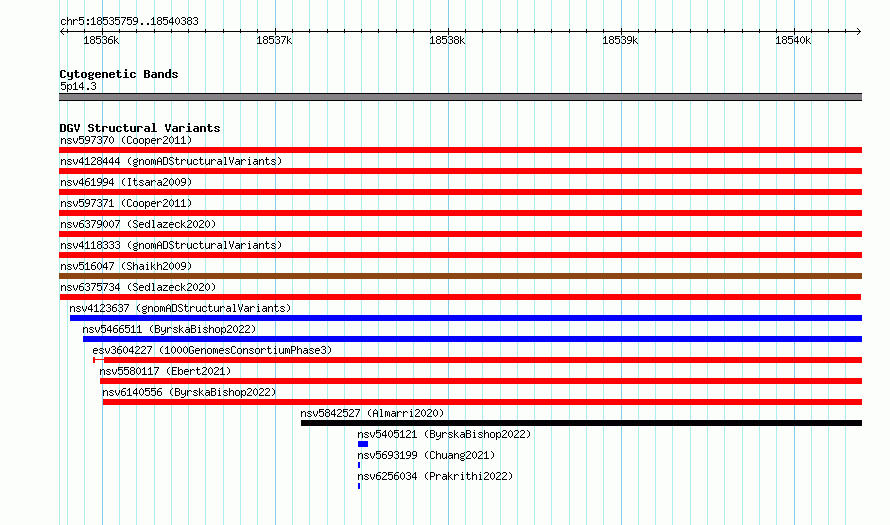
Task: Open the nsv5580117 (Ebert2021) label
Action: click(x=165, y=371)
